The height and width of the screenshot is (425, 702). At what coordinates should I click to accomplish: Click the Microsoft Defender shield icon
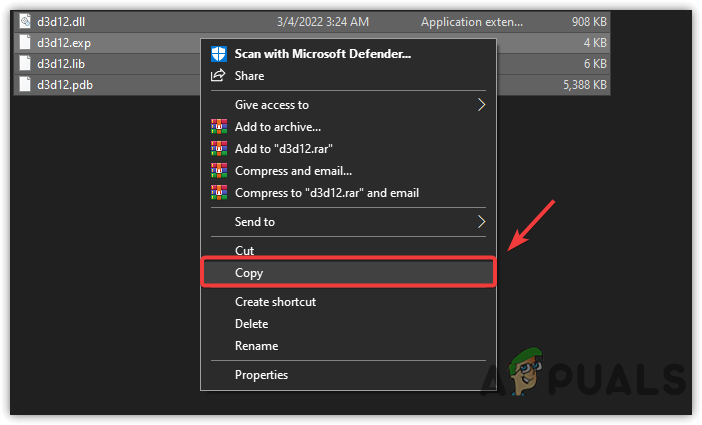218,54
